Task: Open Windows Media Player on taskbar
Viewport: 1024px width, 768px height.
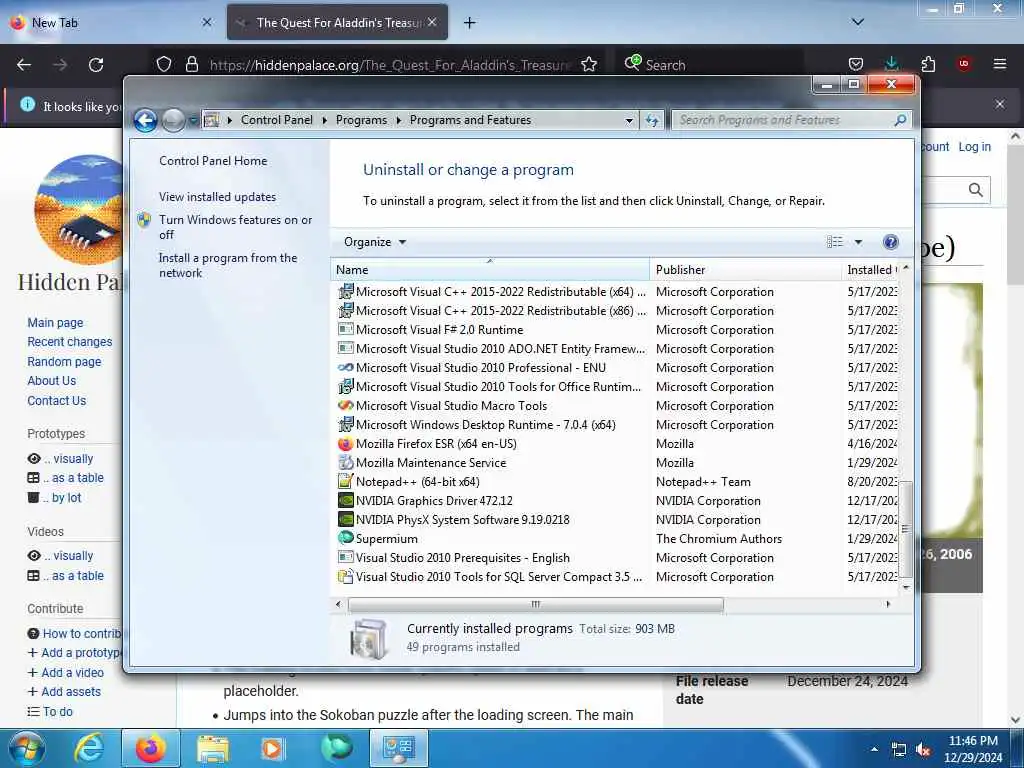Action: [x=272, y=748]
